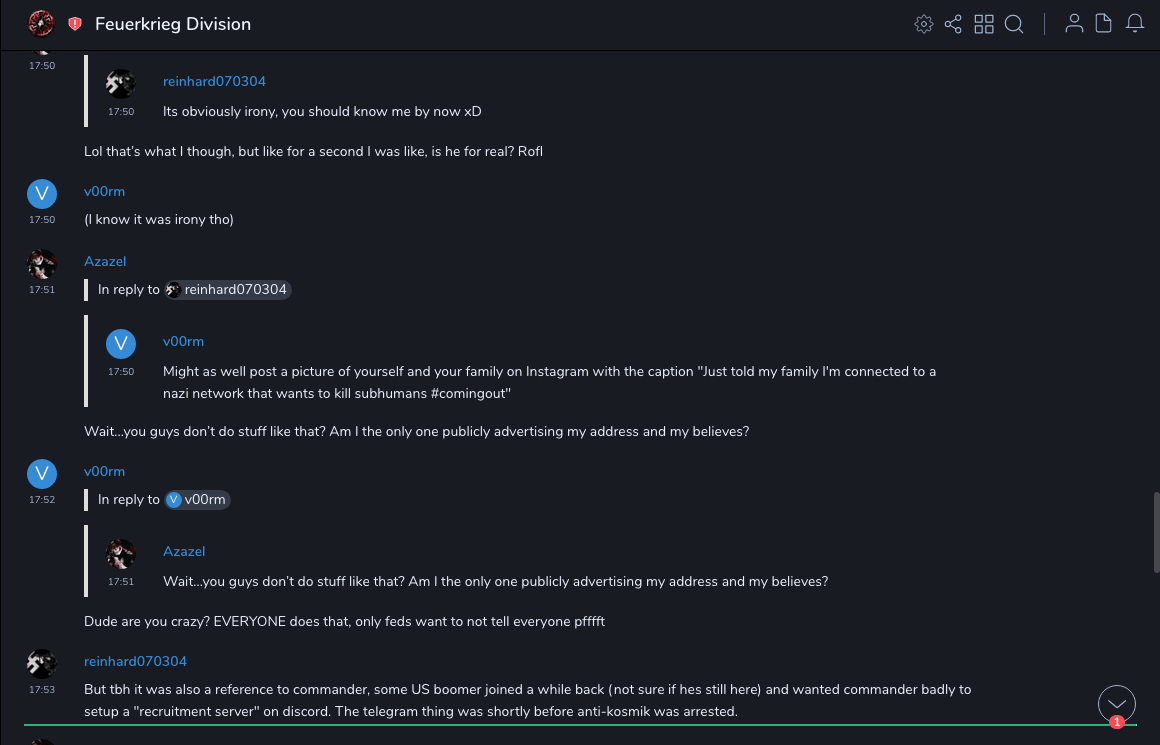Click the v00rm reply pill at 17:52
This screenshot has width=1160, height=745.
198,500
